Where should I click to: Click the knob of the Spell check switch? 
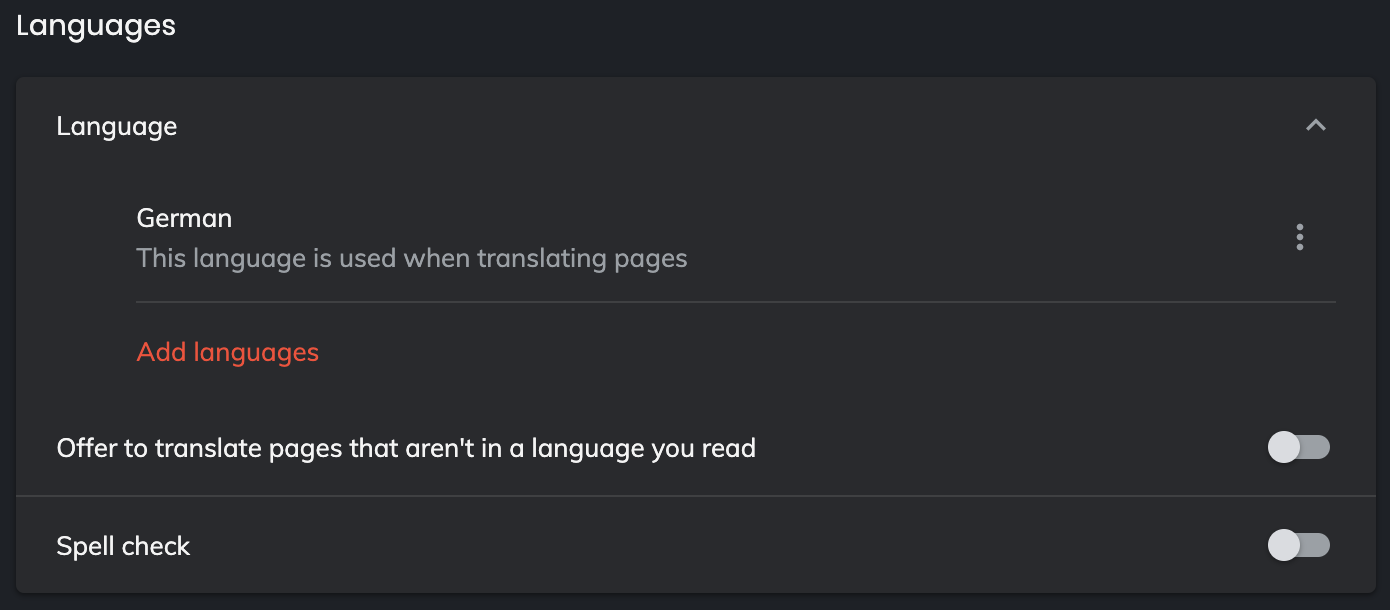(1284, 545)
